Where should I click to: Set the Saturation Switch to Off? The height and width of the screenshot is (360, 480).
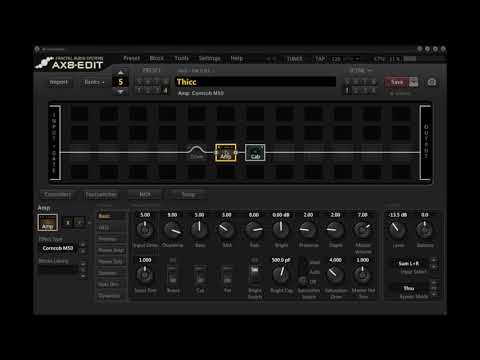(313, 282)
